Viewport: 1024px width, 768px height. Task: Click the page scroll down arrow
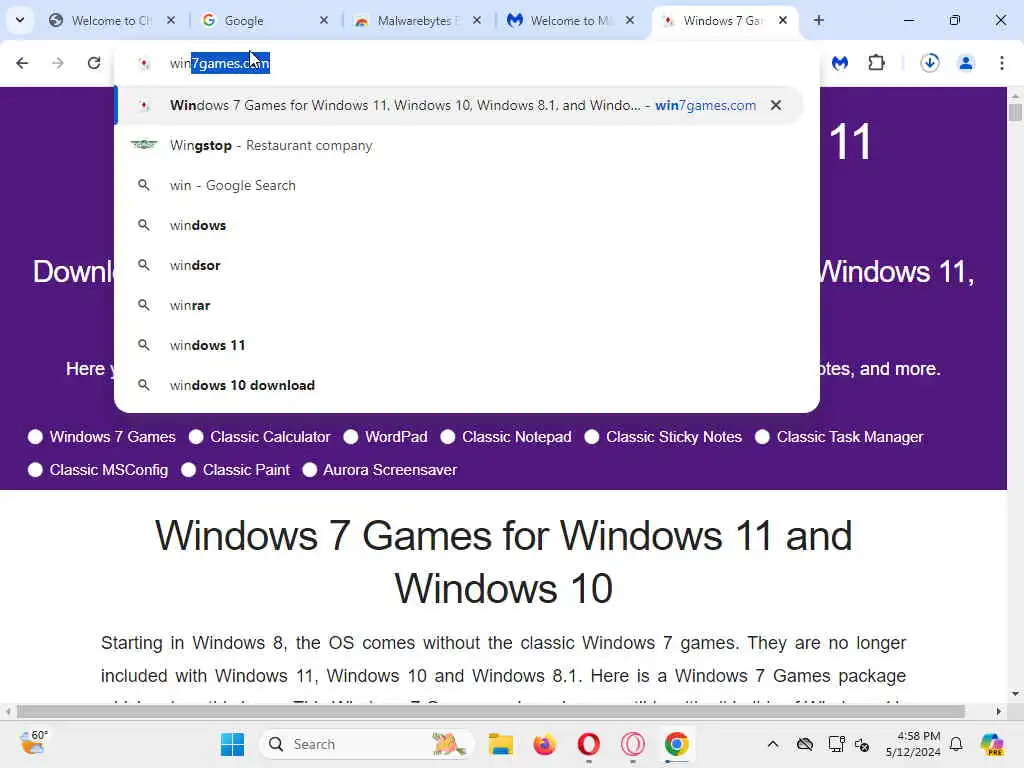click(1015, 694)
